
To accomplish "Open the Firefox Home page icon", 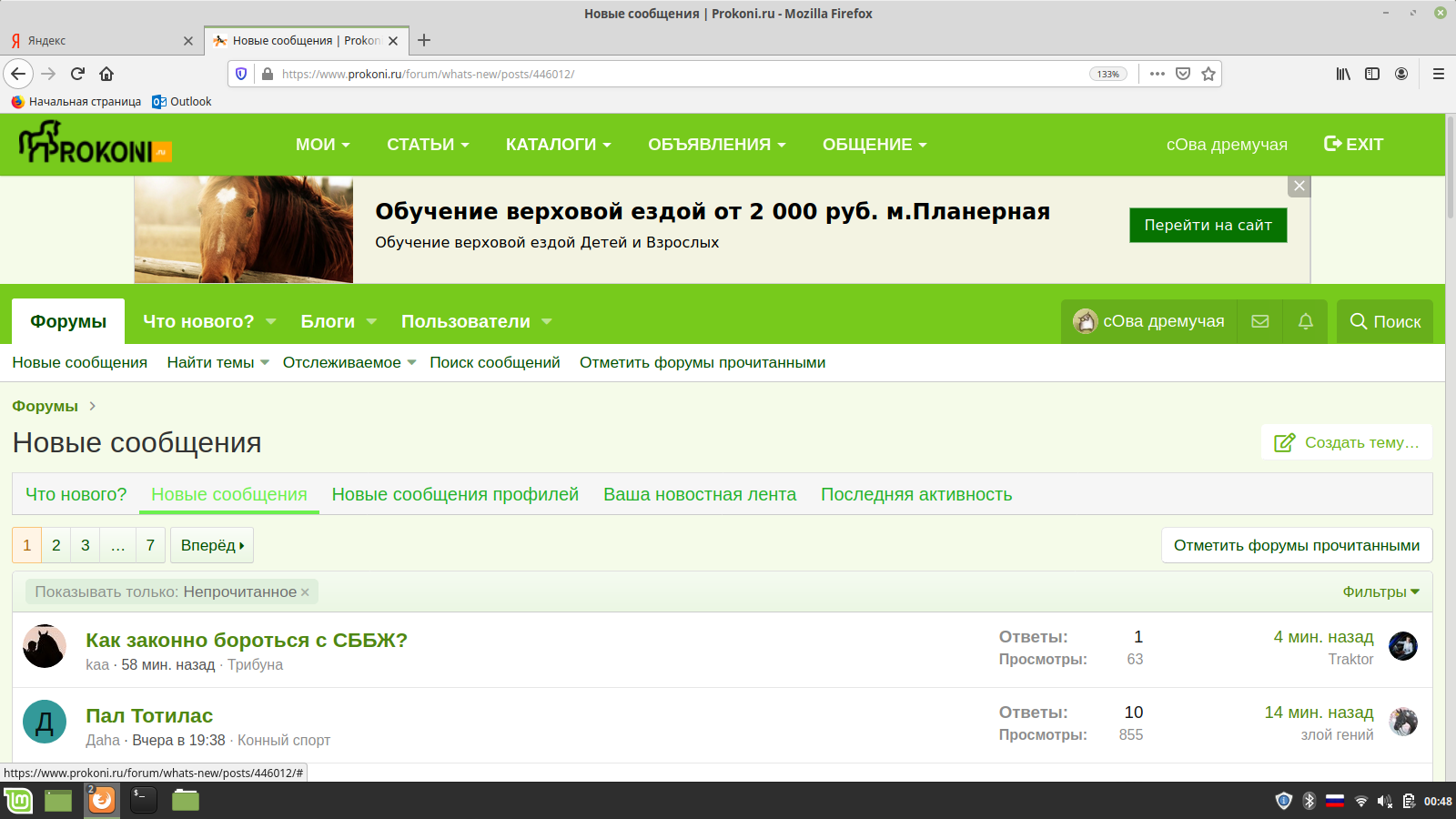I will 106,74.
